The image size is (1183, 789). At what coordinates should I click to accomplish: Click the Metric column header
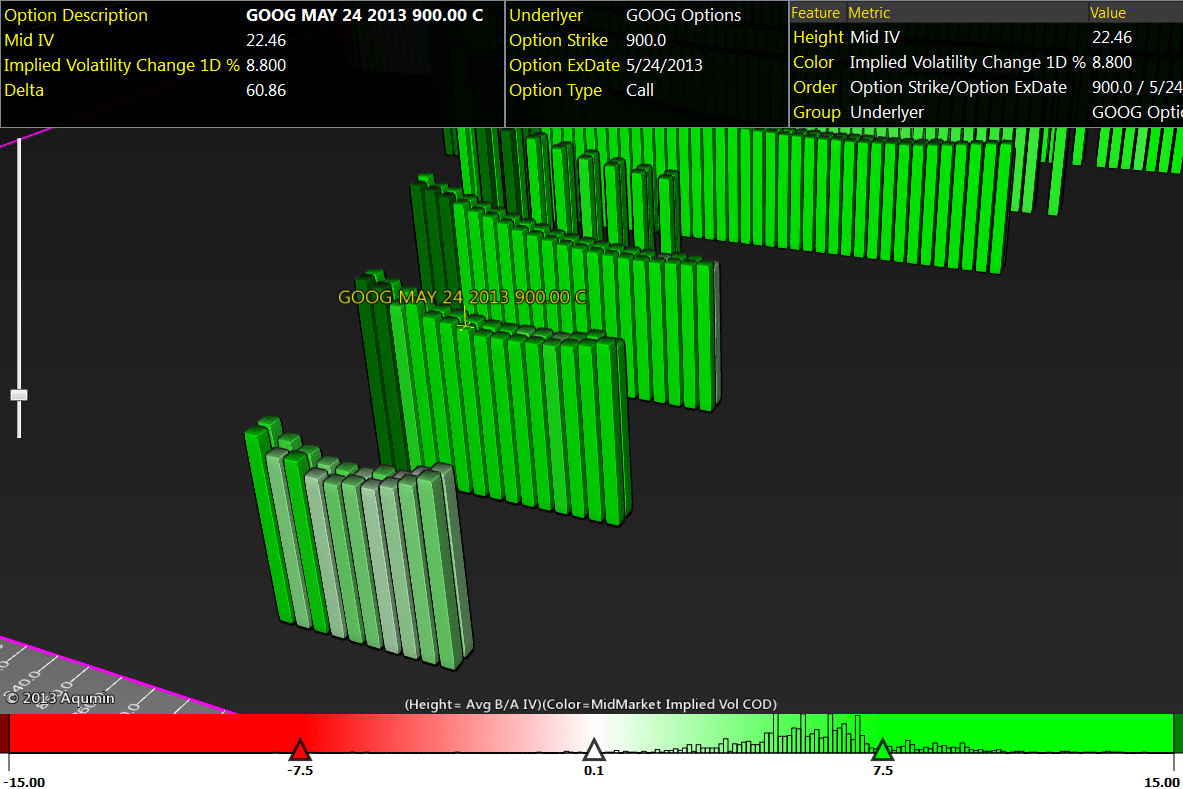click(869, 13)
